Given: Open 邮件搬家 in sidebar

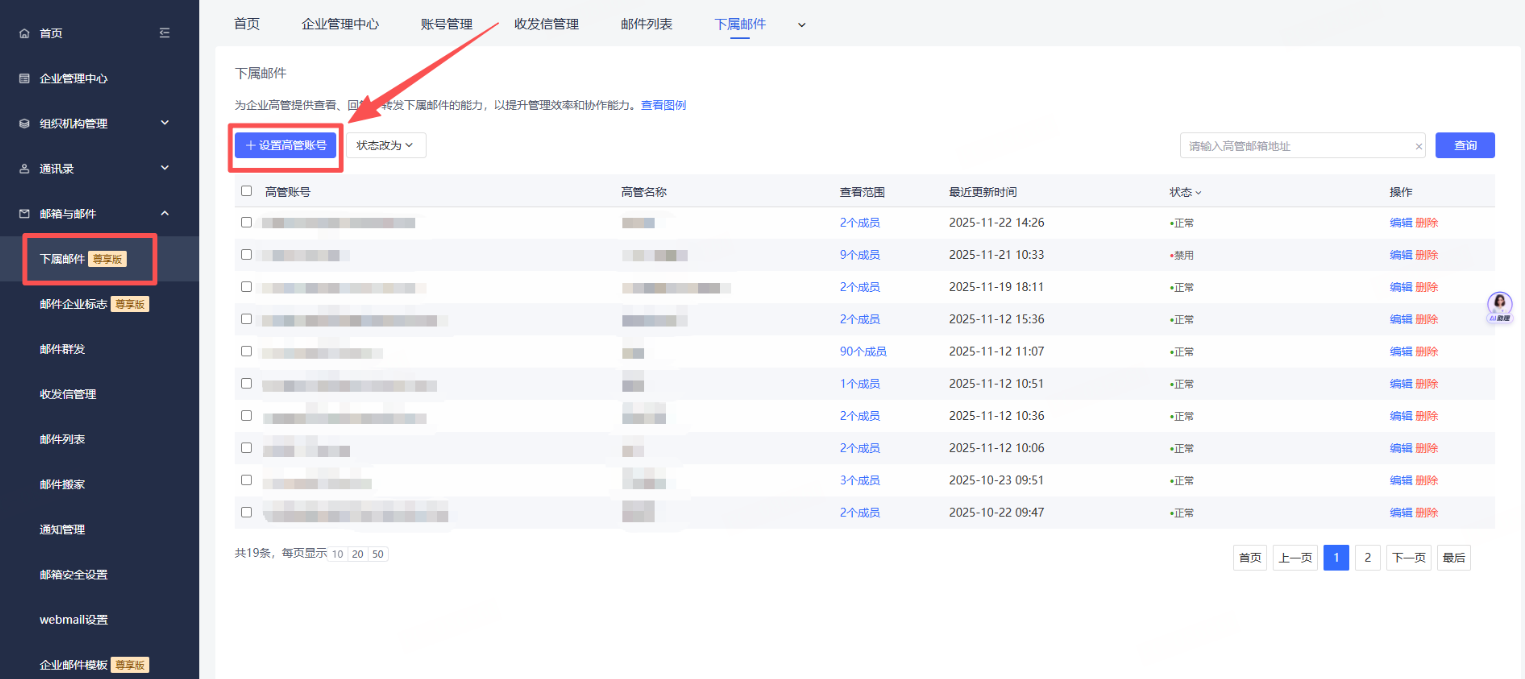Looking at the screenshot, I should tap(62, 484).
